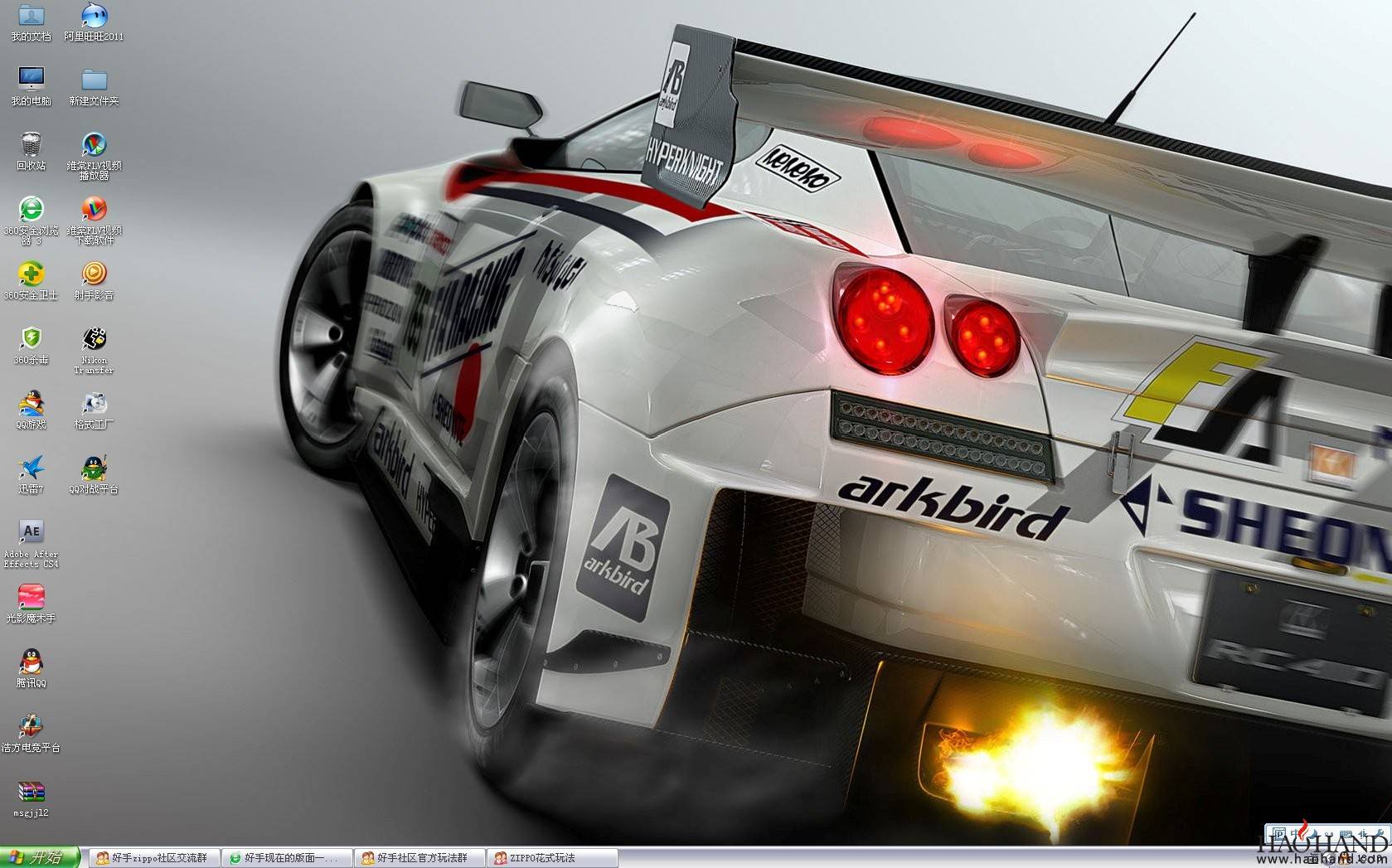1392x868 pixels.
Task: Select the msgjl2 archive icon
Action: point(31,798)
